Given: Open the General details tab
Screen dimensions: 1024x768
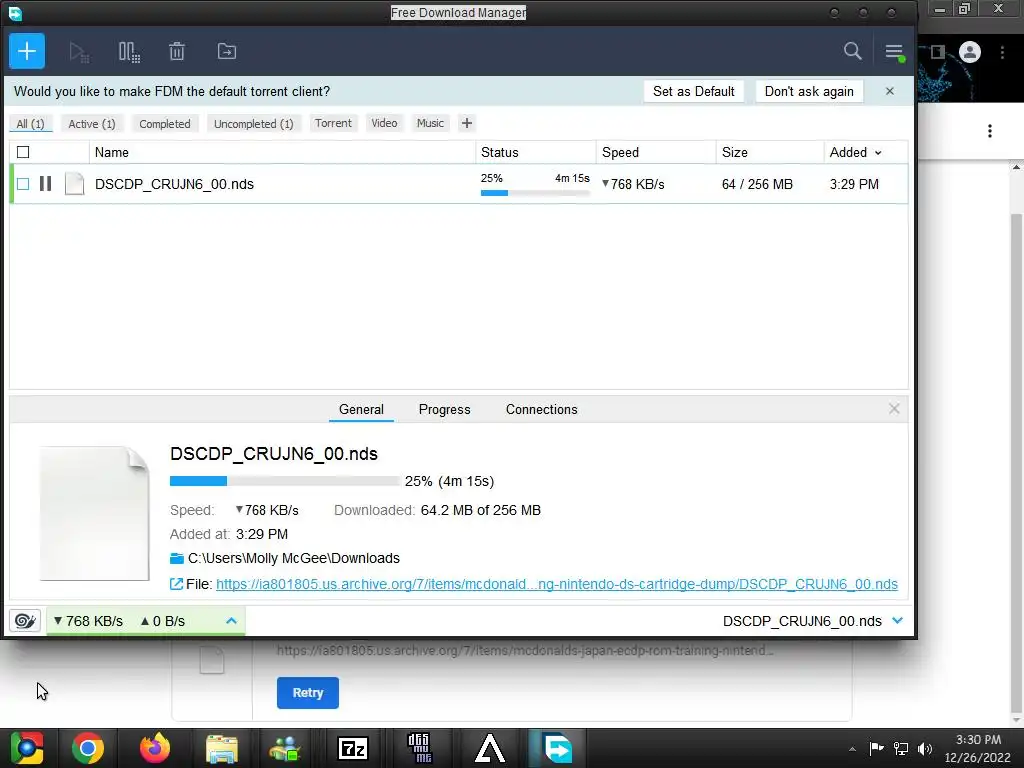Looking at the screenshot, I should coord(361,409).
